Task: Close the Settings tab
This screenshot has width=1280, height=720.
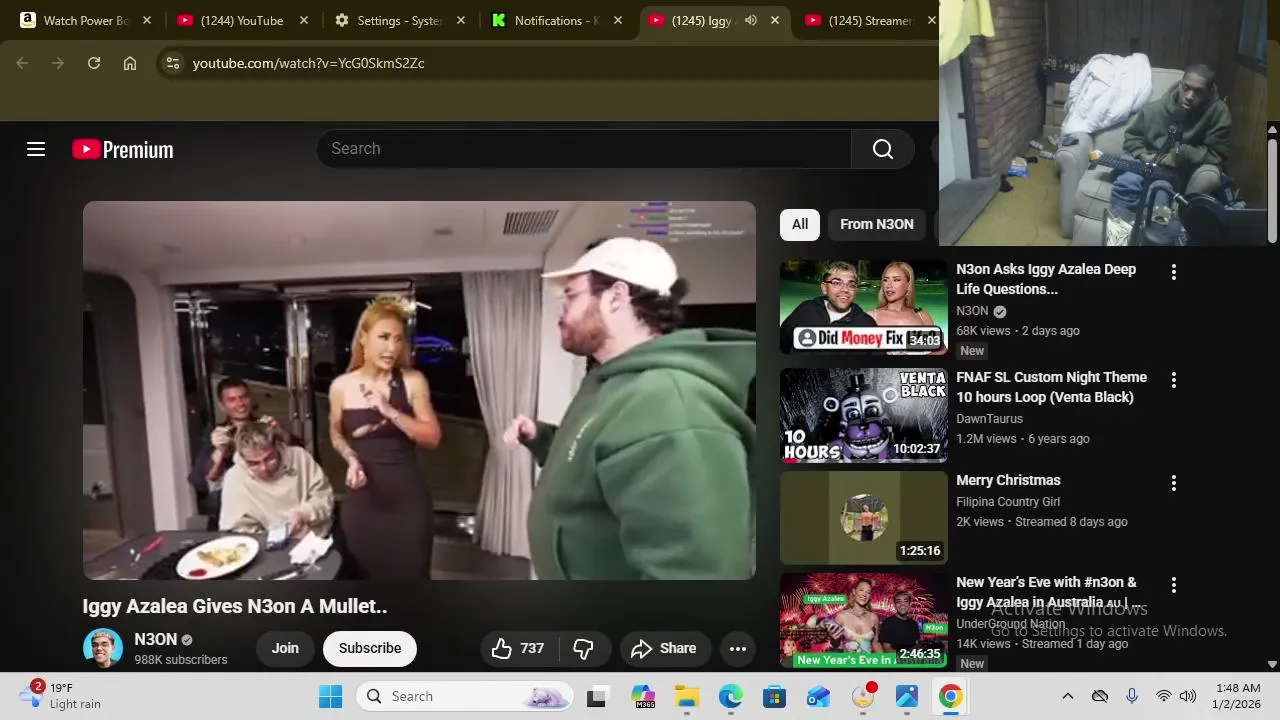Action: click(461, 20)
